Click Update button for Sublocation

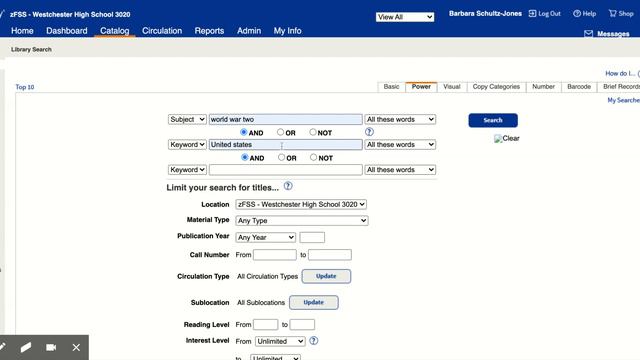point(313,302)
